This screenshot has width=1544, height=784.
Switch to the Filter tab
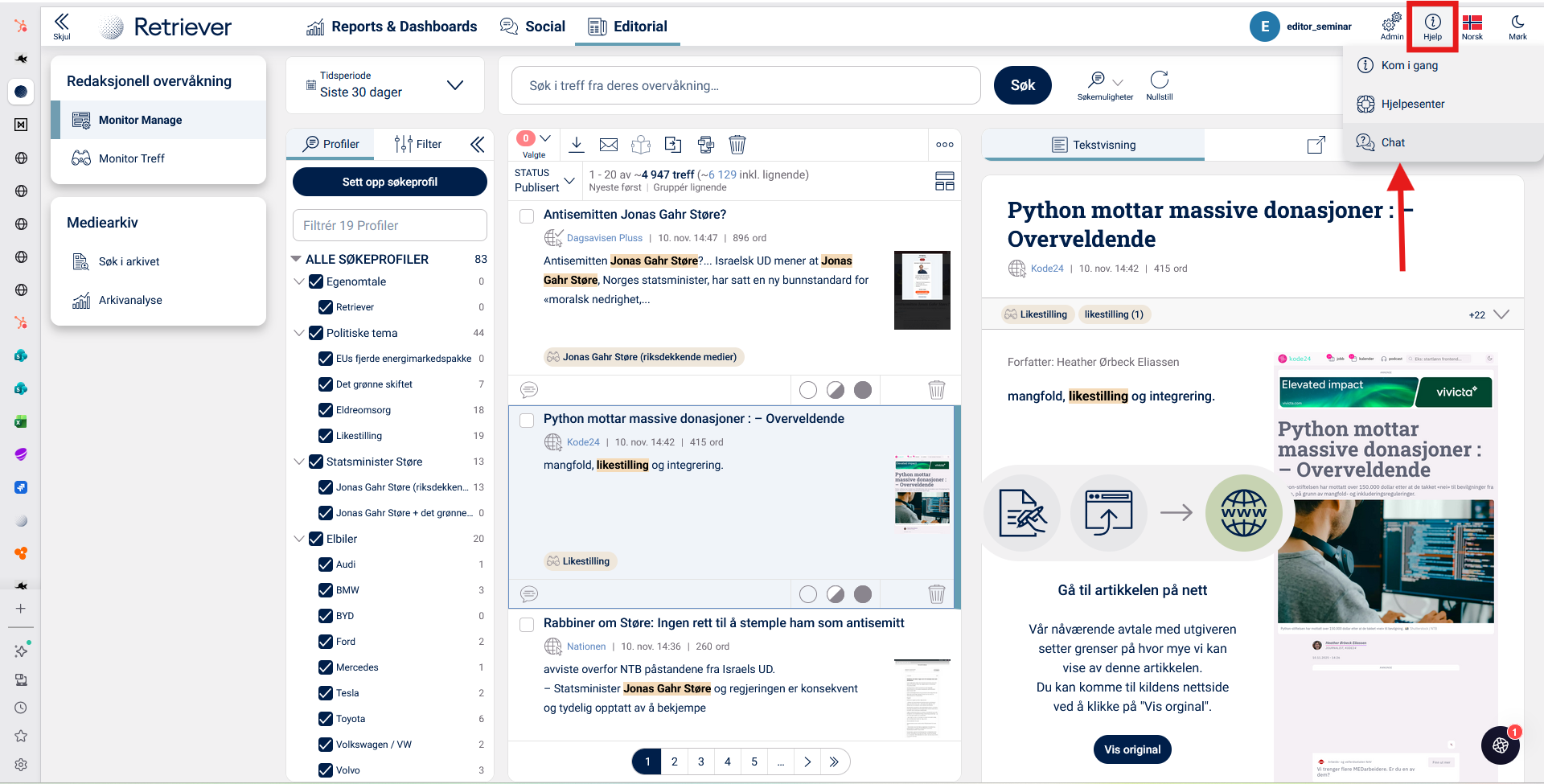point(418,144)
